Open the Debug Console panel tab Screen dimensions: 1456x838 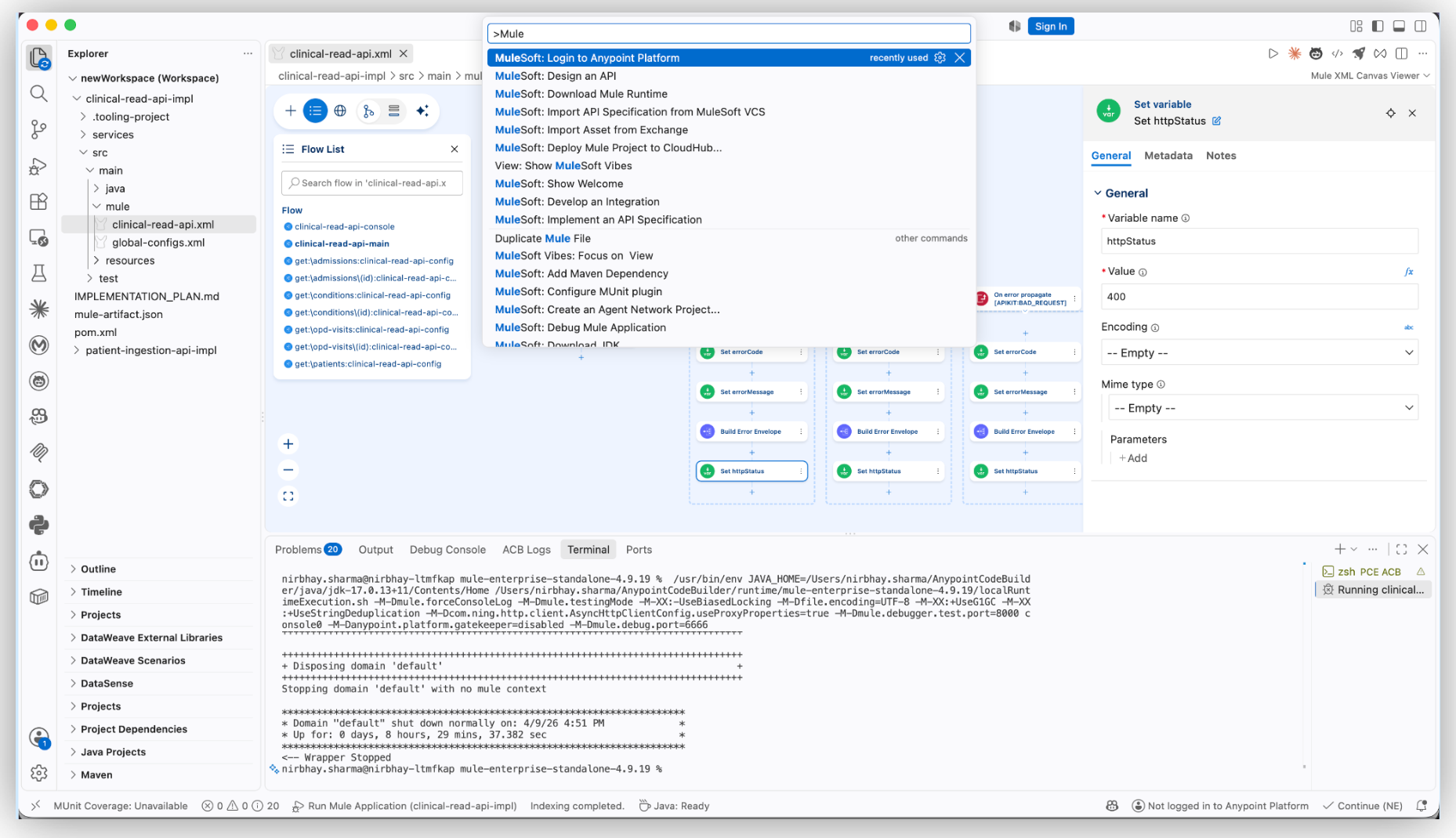(x=447, y=550)
